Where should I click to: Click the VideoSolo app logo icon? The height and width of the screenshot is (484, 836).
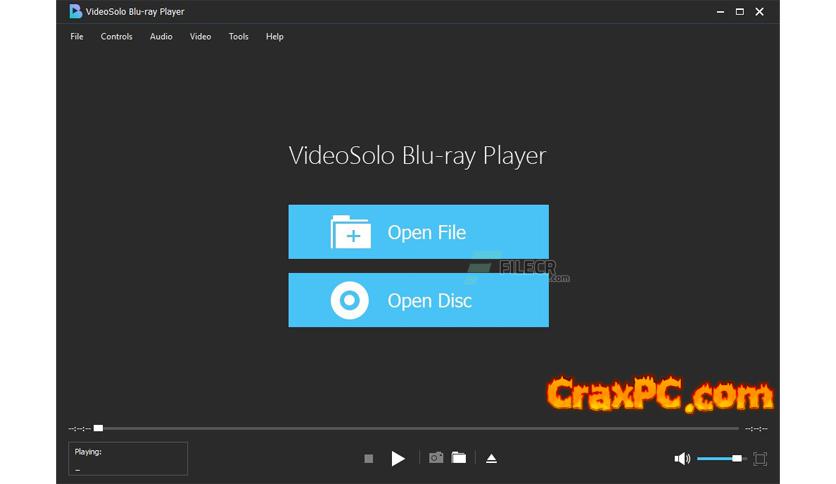coord(75,12)
